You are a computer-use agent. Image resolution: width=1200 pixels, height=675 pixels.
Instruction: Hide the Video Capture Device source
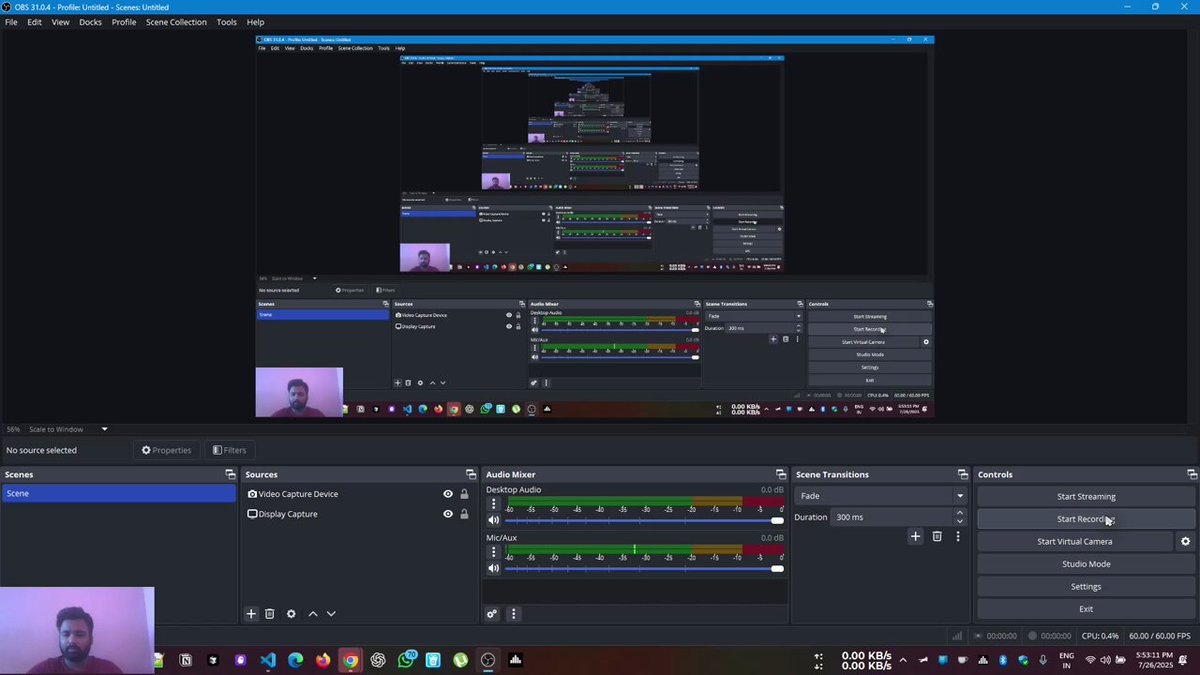[x=448, y=494]
